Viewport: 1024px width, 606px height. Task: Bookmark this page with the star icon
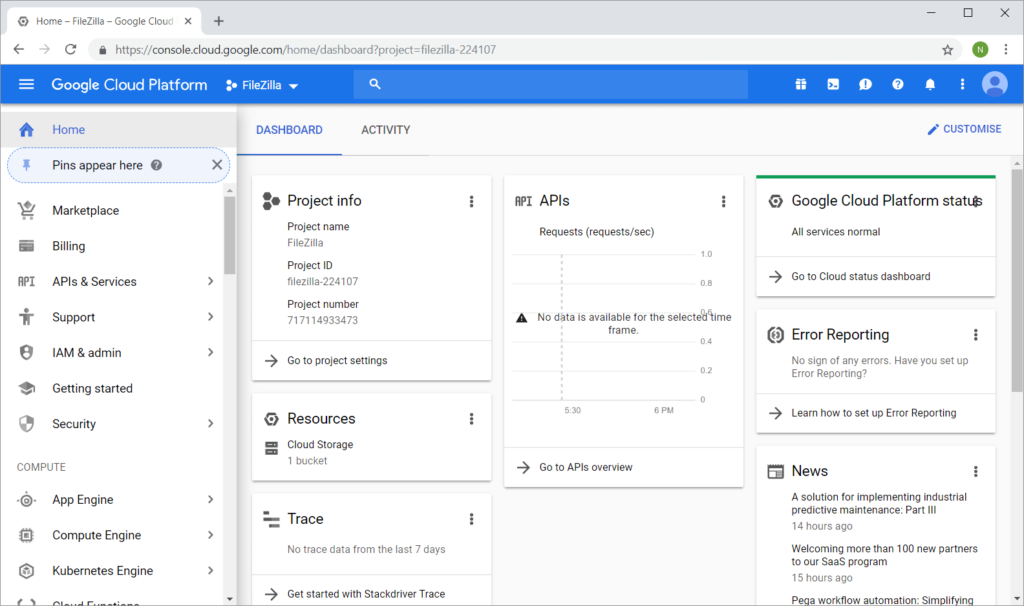(x=948, y=50)
